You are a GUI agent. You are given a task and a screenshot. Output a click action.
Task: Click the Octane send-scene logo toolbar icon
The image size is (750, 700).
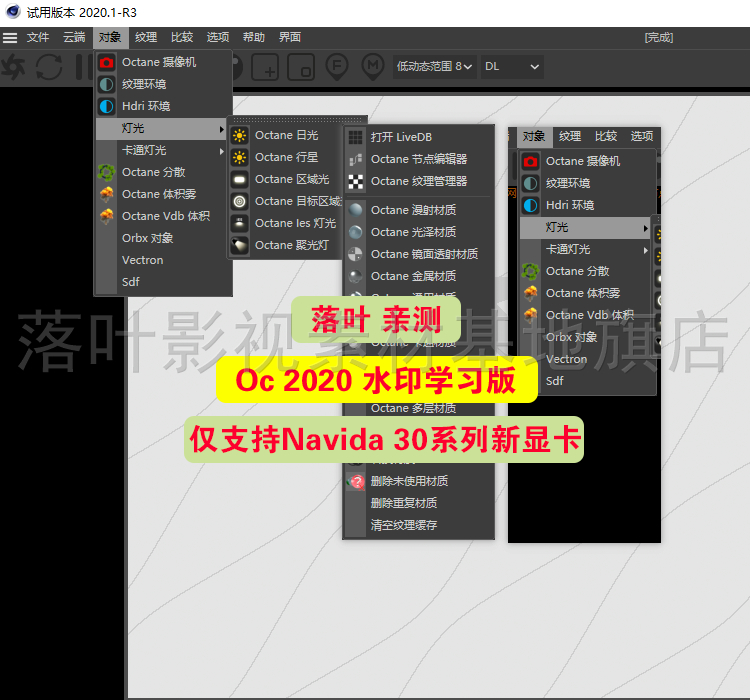(13, 67)
